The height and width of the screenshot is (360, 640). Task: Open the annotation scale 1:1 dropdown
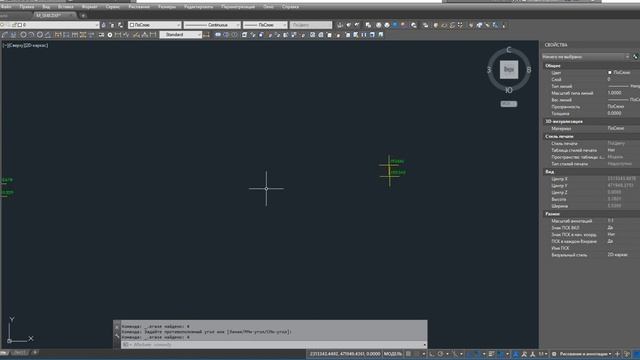coord(542,354)
